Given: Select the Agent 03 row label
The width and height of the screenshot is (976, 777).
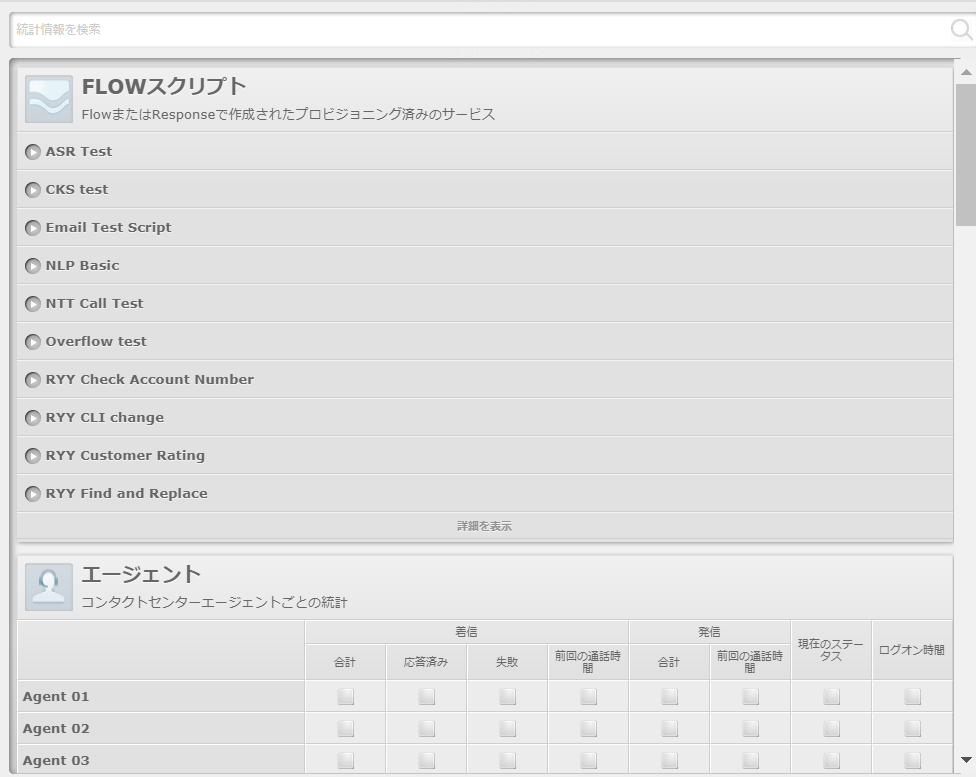Looking at the screenshot, I should click(x=56, y=760).
